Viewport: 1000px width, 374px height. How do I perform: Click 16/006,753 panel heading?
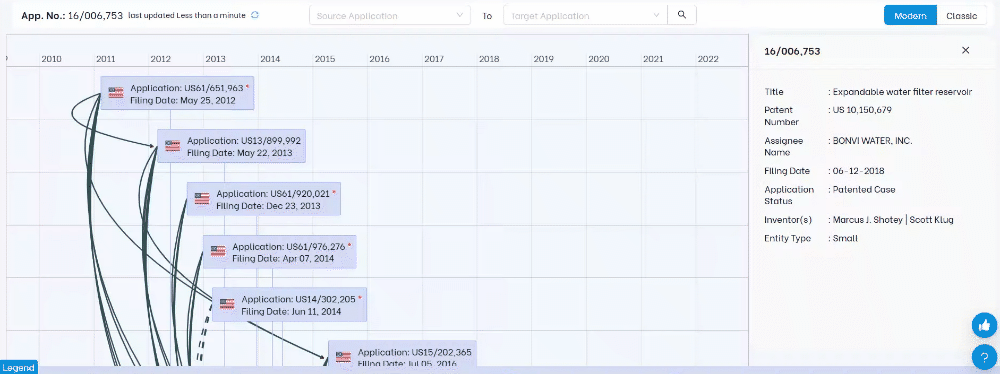792,51
